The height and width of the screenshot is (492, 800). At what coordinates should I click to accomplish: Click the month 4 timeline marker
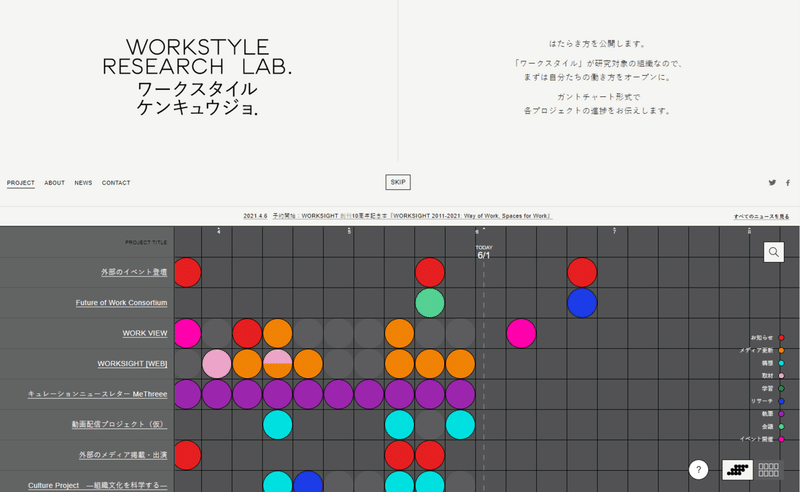point(219,232)
